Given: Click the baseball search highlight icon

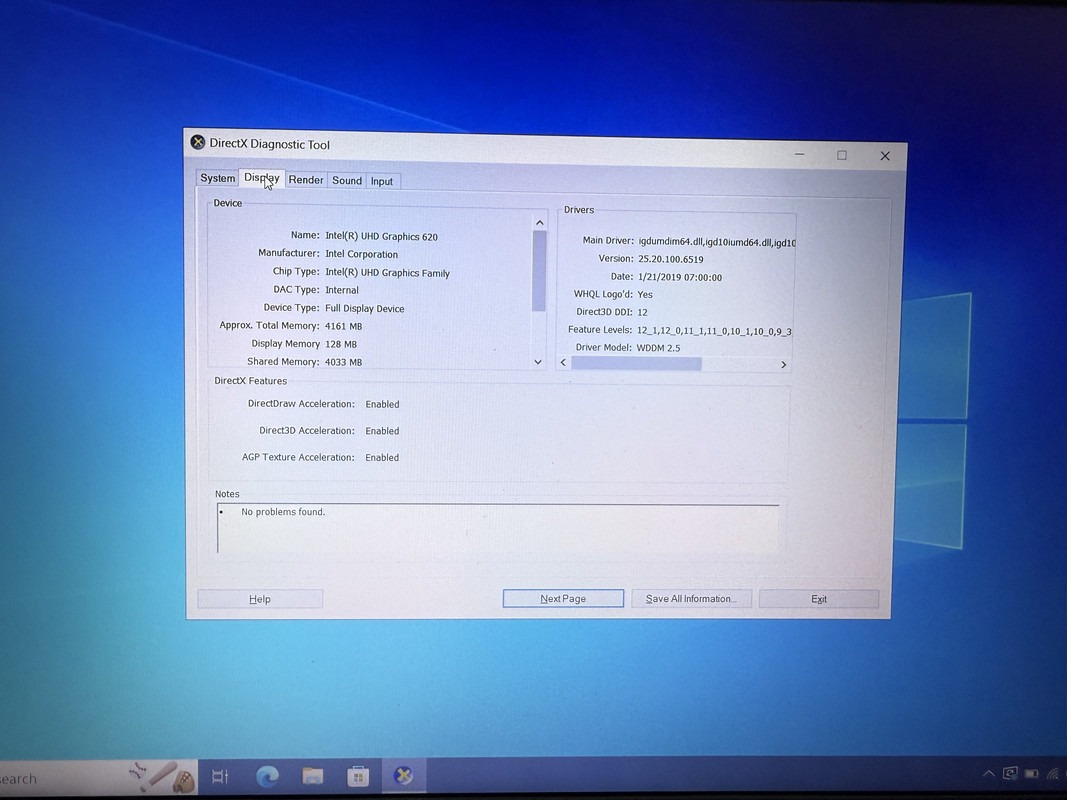Looking at the screenshot, I should [x=163, y=776].
